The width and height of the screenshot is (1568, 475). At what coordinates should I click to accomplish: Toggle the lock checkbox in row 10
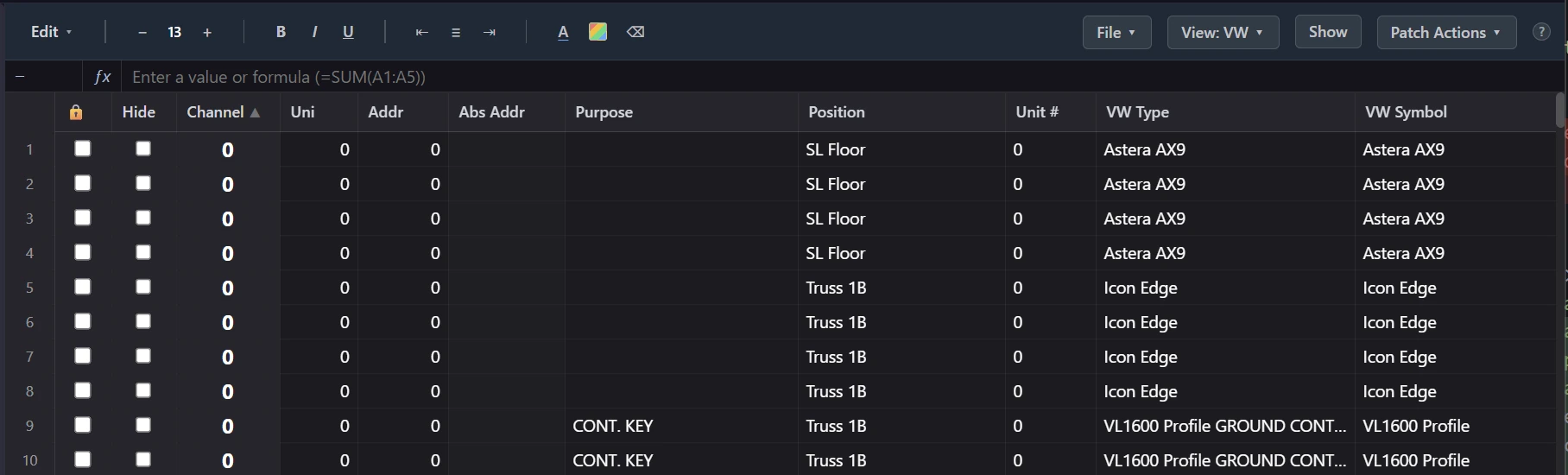(x=83, y=459)
